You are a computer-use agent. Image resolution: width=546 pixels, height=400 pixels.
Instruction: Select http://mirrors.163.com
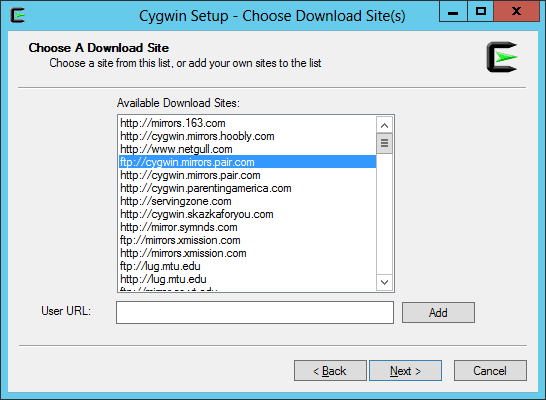coord(247,123)
